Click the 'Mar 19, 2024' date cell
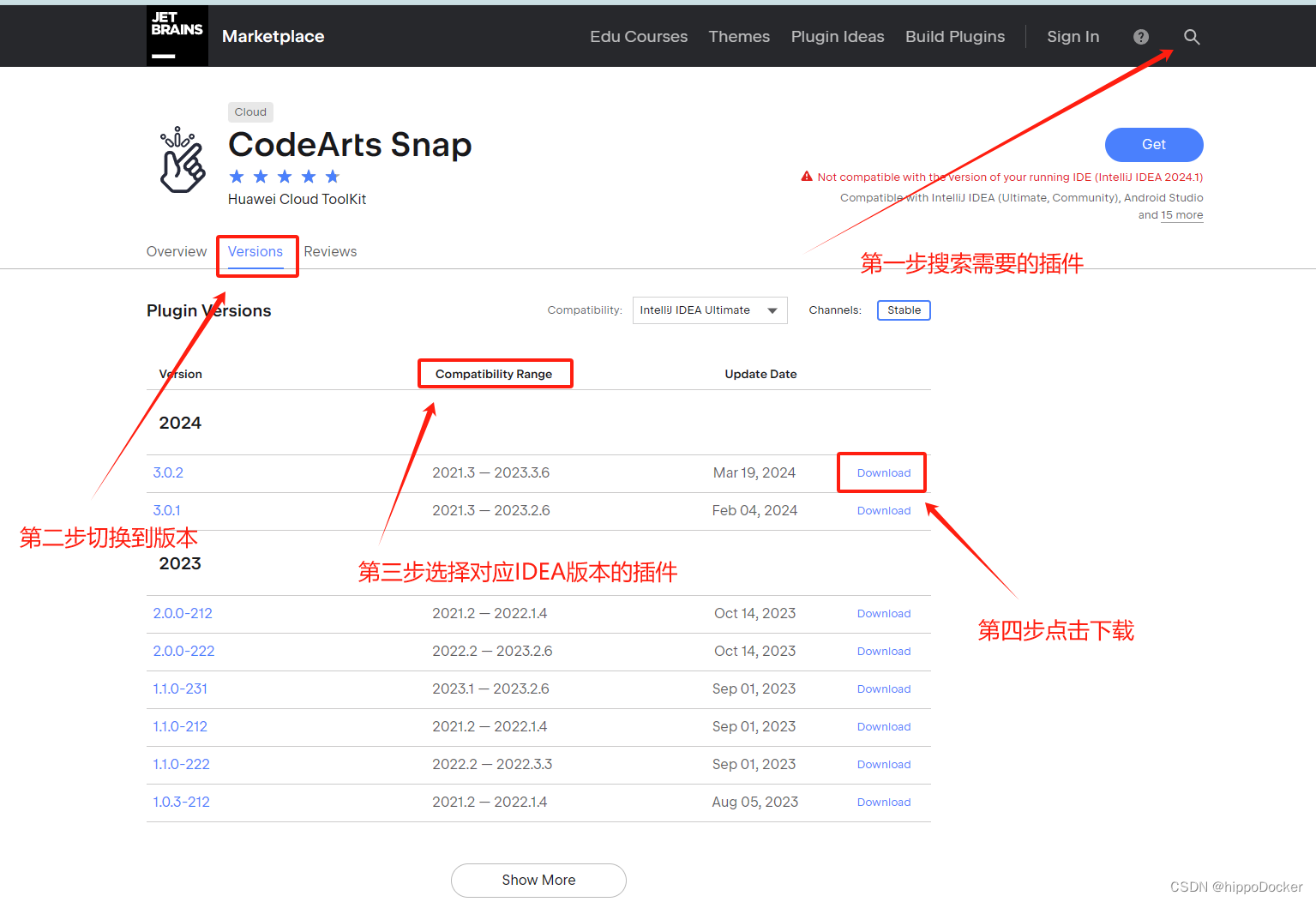Viewport: 1316px width, 902px height. click(x=754, y=472)
